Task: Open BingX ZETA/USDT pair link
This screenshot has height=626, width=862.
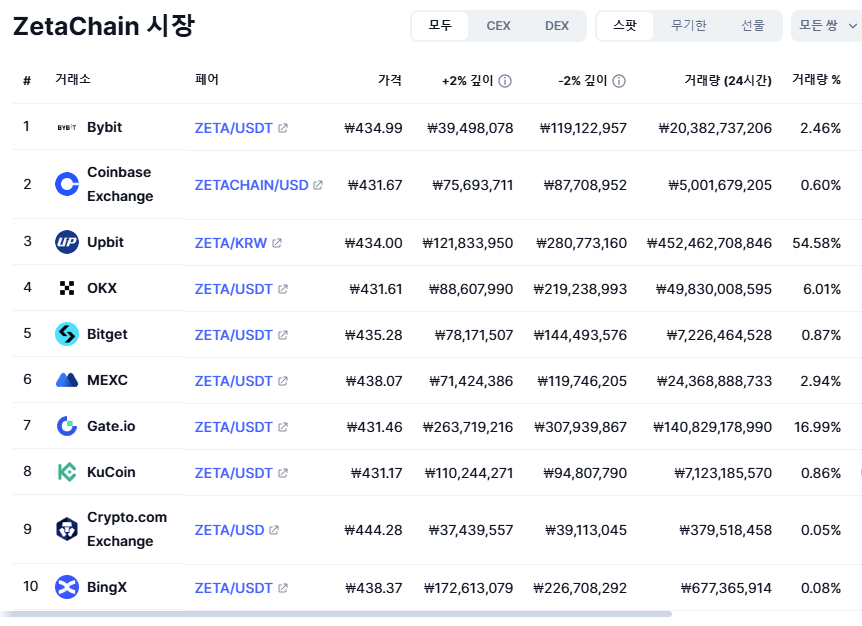Action: tap(233, 588)
